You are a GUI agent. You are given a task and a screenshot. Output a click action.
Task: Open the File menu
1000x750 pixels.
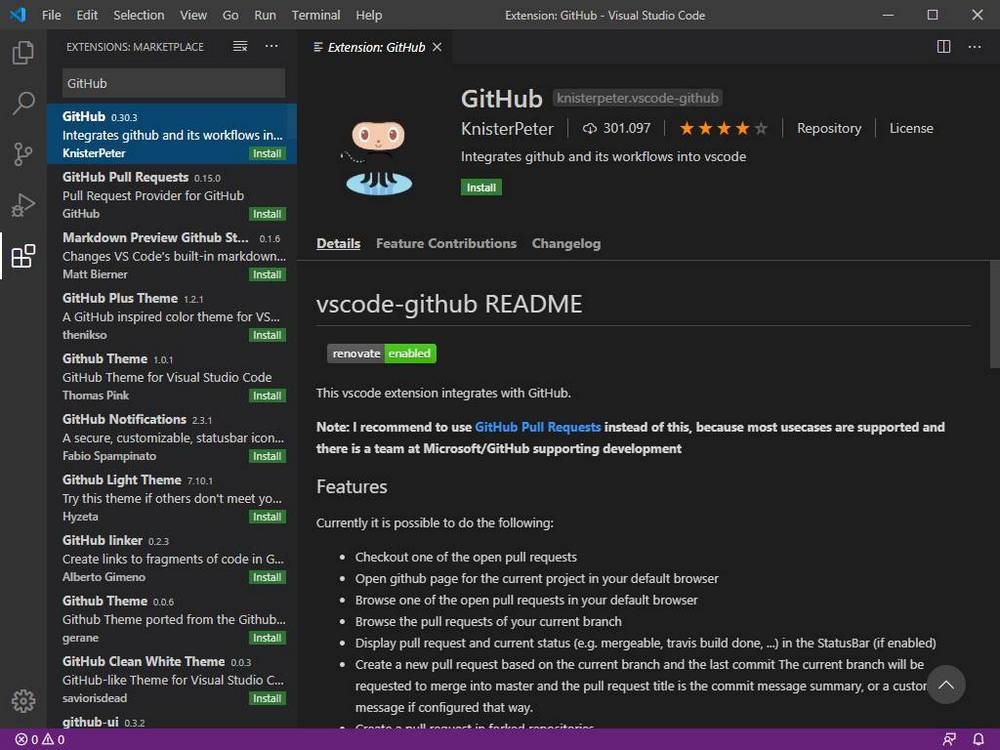click(x=51, y=15)
